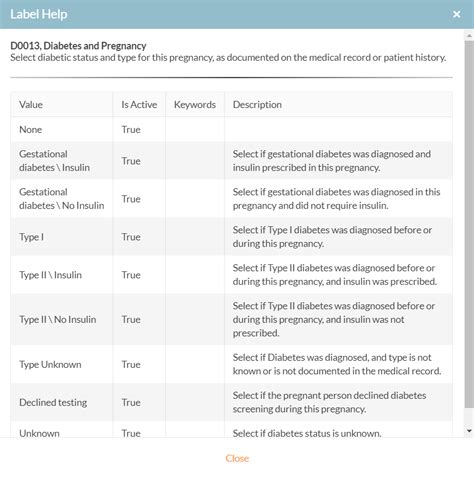
Task: Click the Label Help title text
Action: 39,14
